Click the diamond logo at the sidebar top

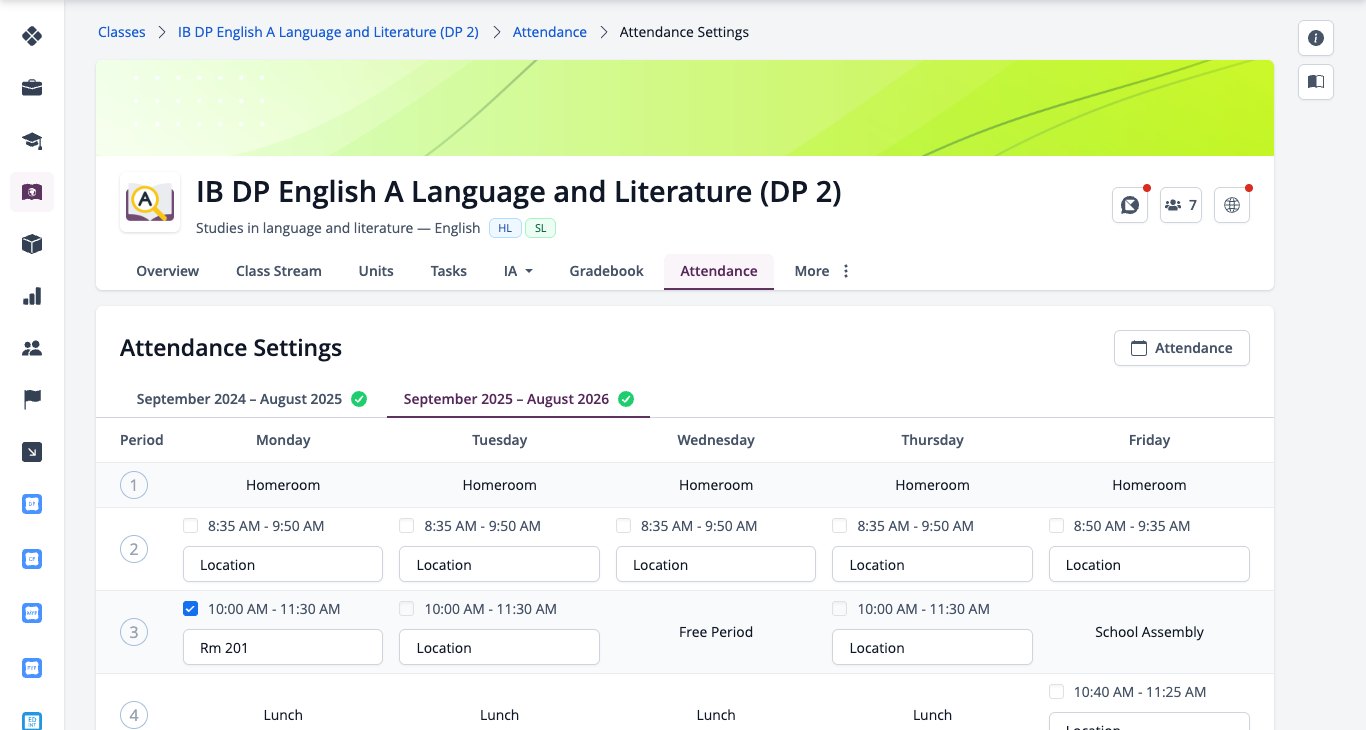[x=32, y=37]
